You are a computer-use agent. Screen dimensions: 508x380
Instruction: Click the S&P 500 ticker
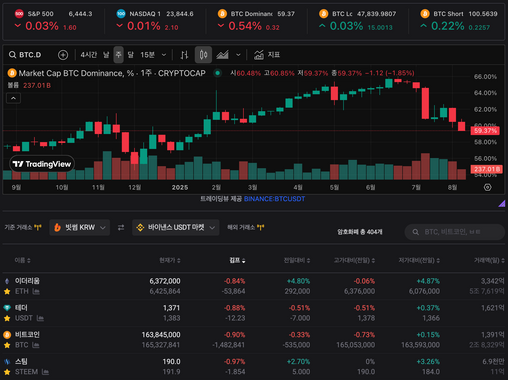[53, 20]
